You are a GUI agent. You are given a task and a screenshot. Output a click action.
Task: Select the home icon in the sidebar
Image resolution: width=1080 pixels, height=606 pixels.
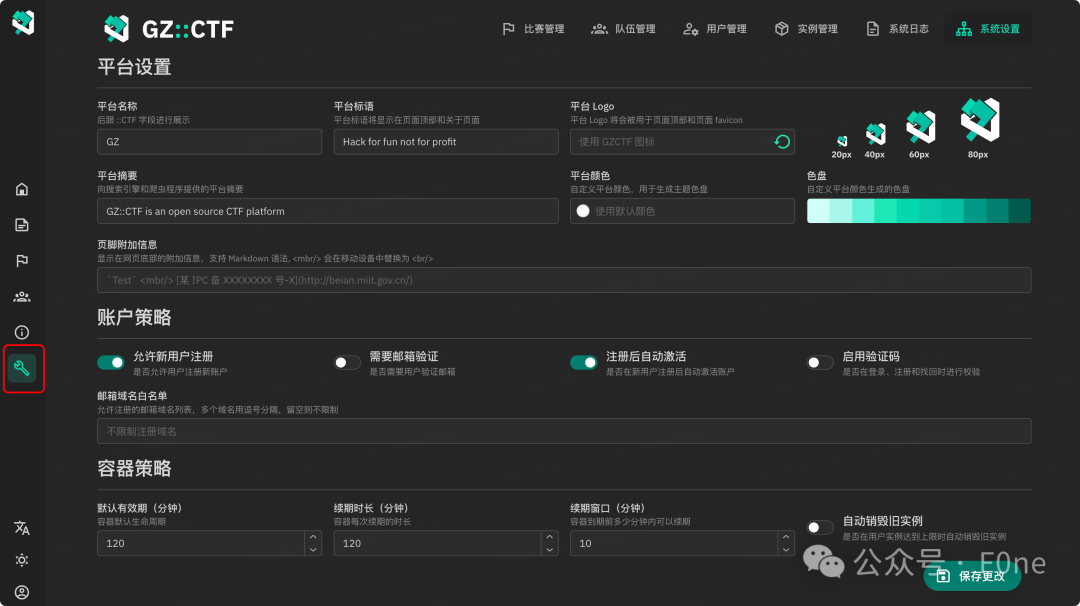(x=22, y=189)
